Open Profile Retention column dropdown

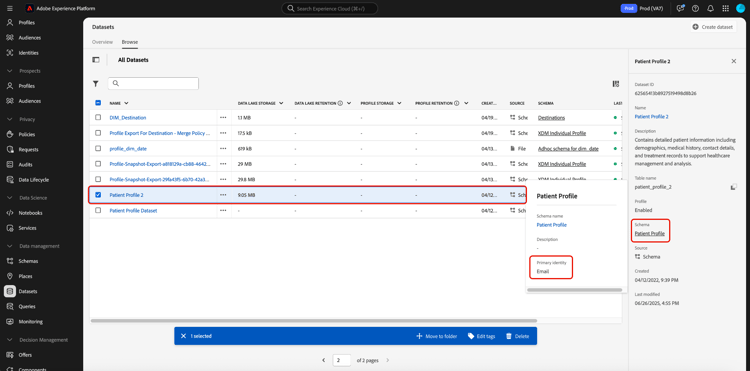(466, 103)
